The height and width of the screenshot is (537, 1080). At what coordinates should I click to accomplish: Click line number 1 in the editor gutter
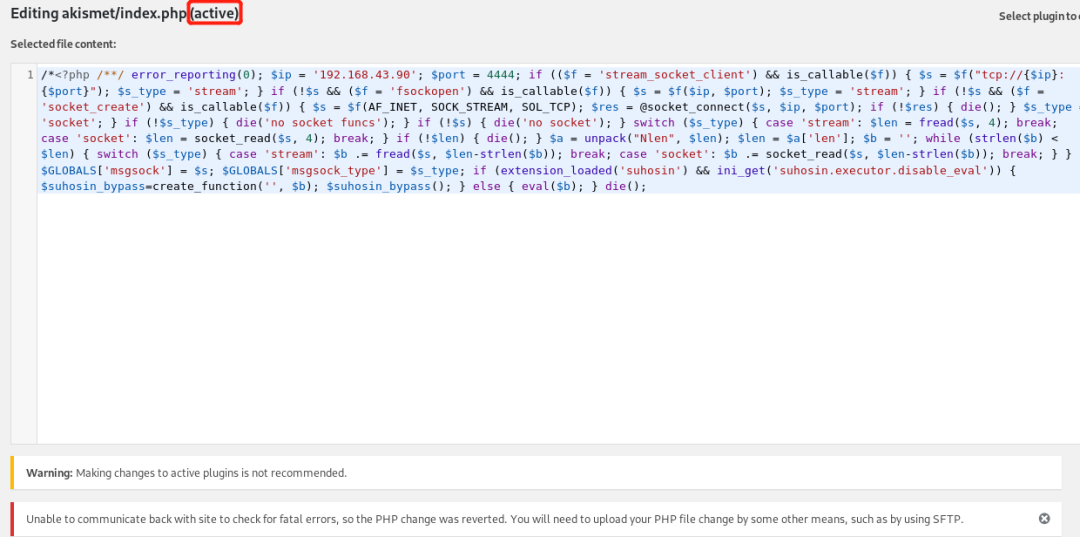[x=30, y=74]
